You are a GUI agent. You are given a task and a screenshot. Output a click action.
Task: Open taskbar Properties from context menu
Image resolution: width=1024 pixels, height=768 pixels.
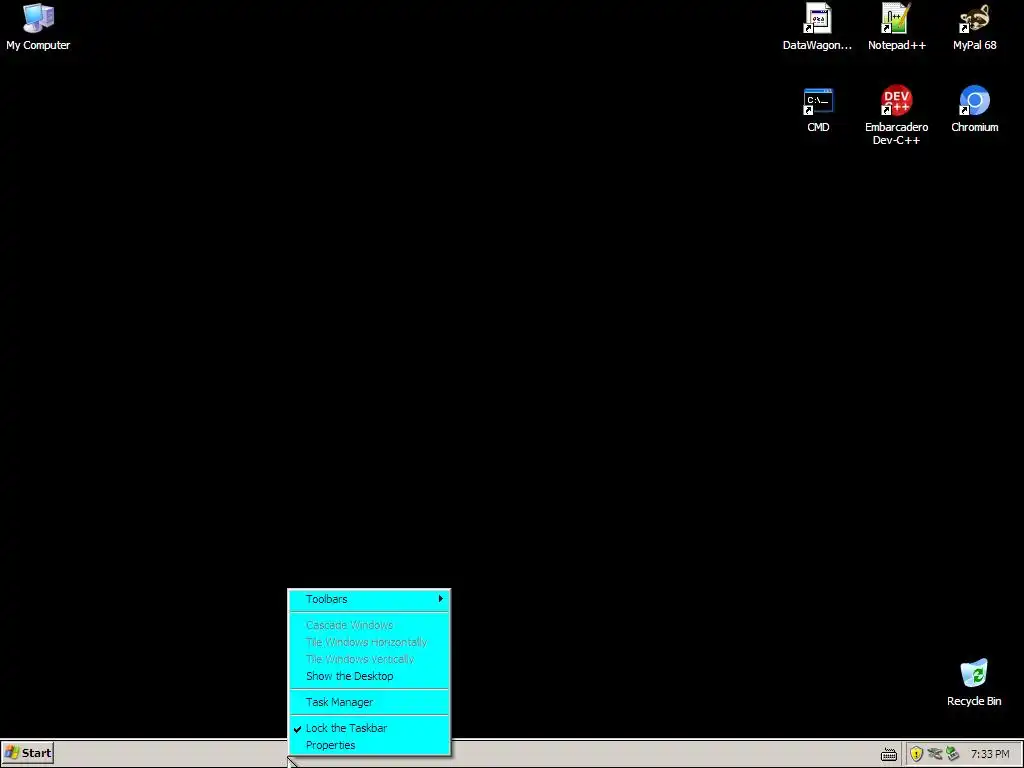tap(369, 745)
